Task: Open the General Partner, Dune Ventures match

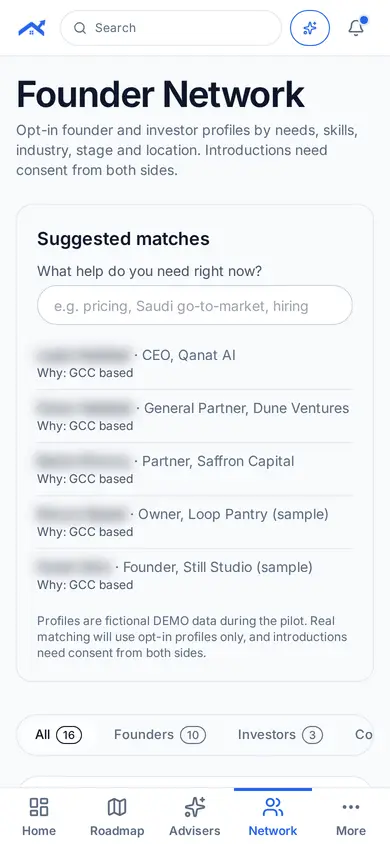Action: [x=195, y=416]
